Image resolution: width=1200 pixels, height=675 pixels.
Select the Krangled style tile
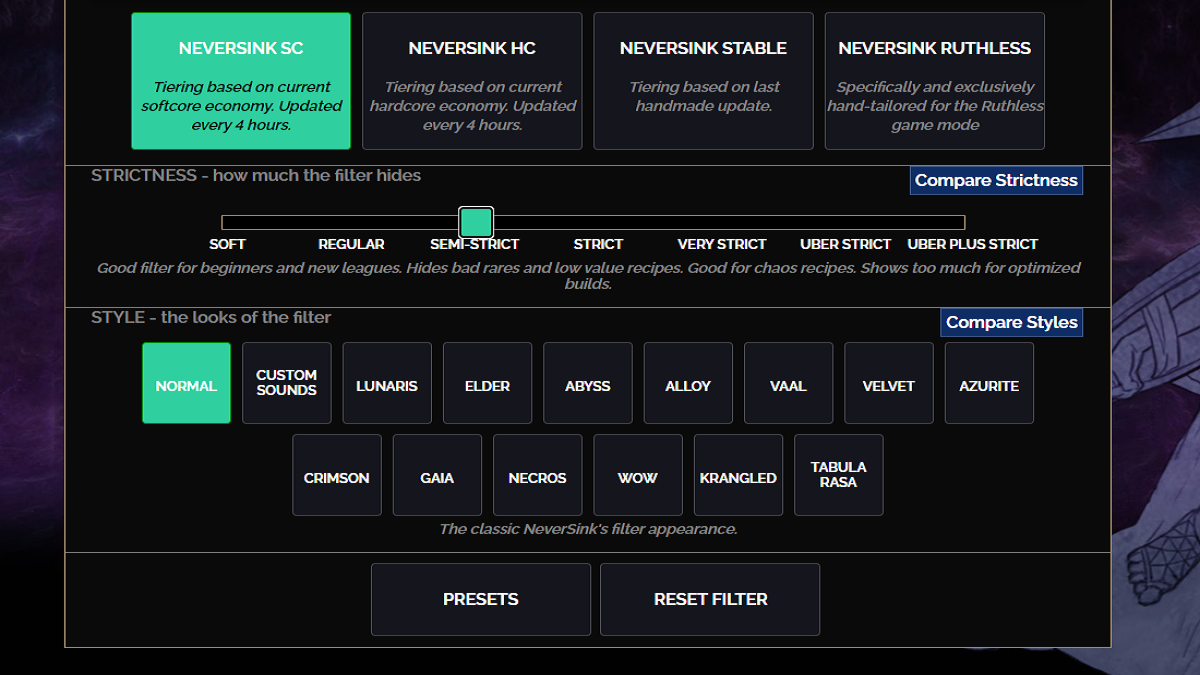pos(738,475)
